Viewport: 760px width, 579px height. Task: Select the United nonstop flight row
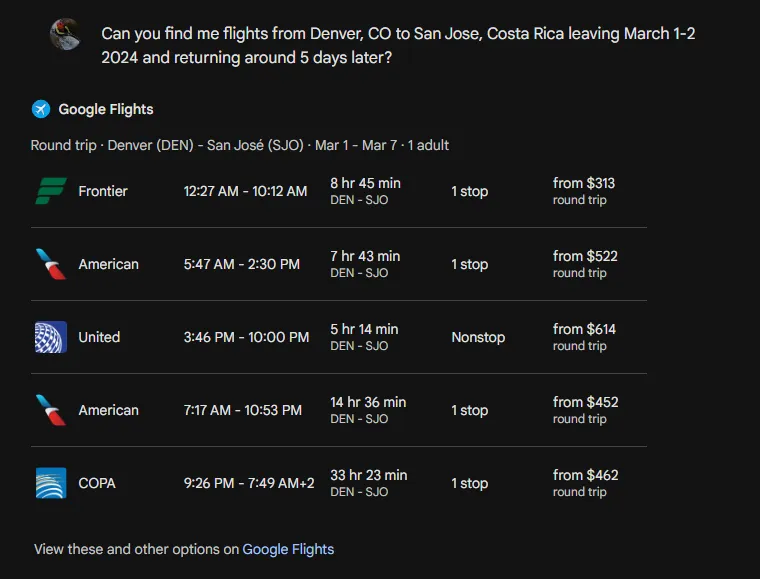click(339, 337)
